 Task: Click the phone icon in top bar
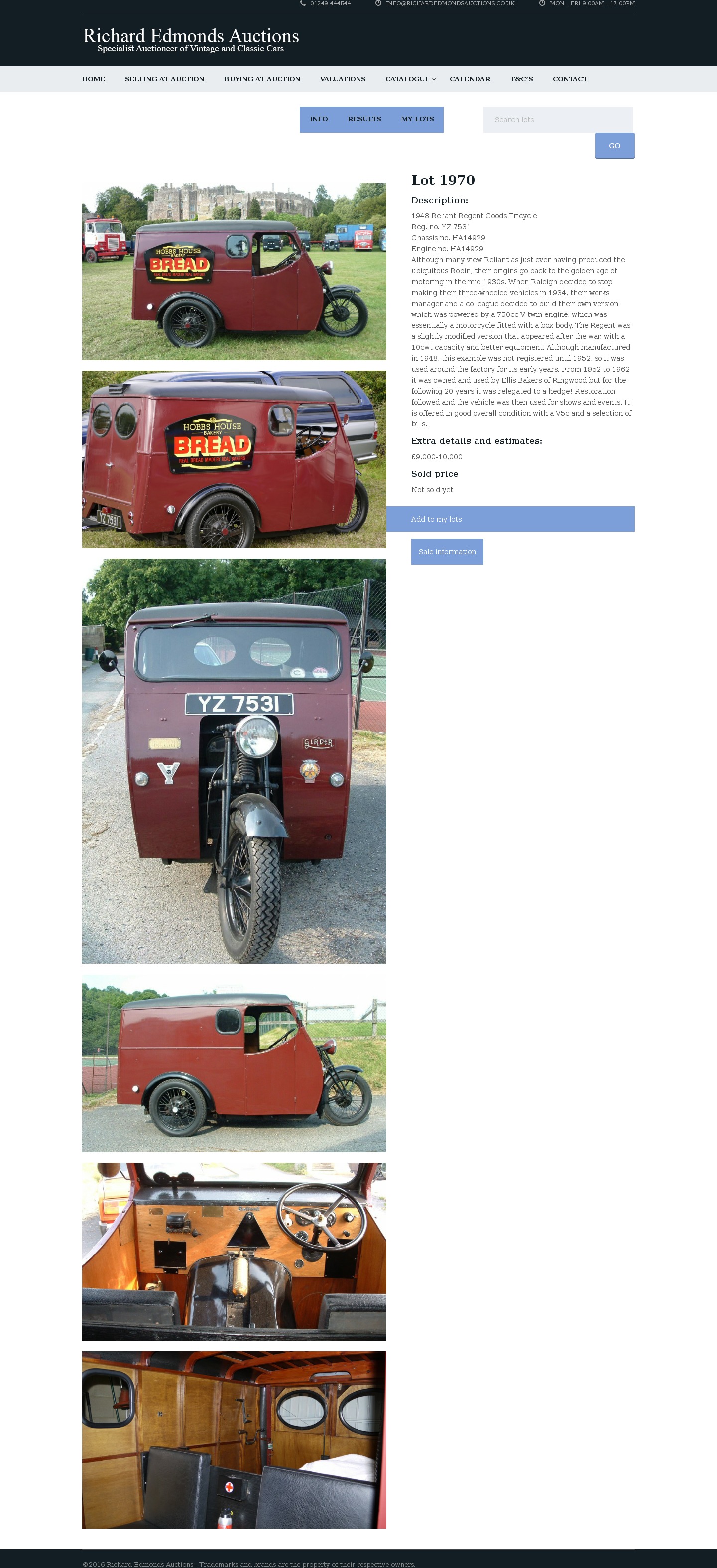click(x=303, y=3)
